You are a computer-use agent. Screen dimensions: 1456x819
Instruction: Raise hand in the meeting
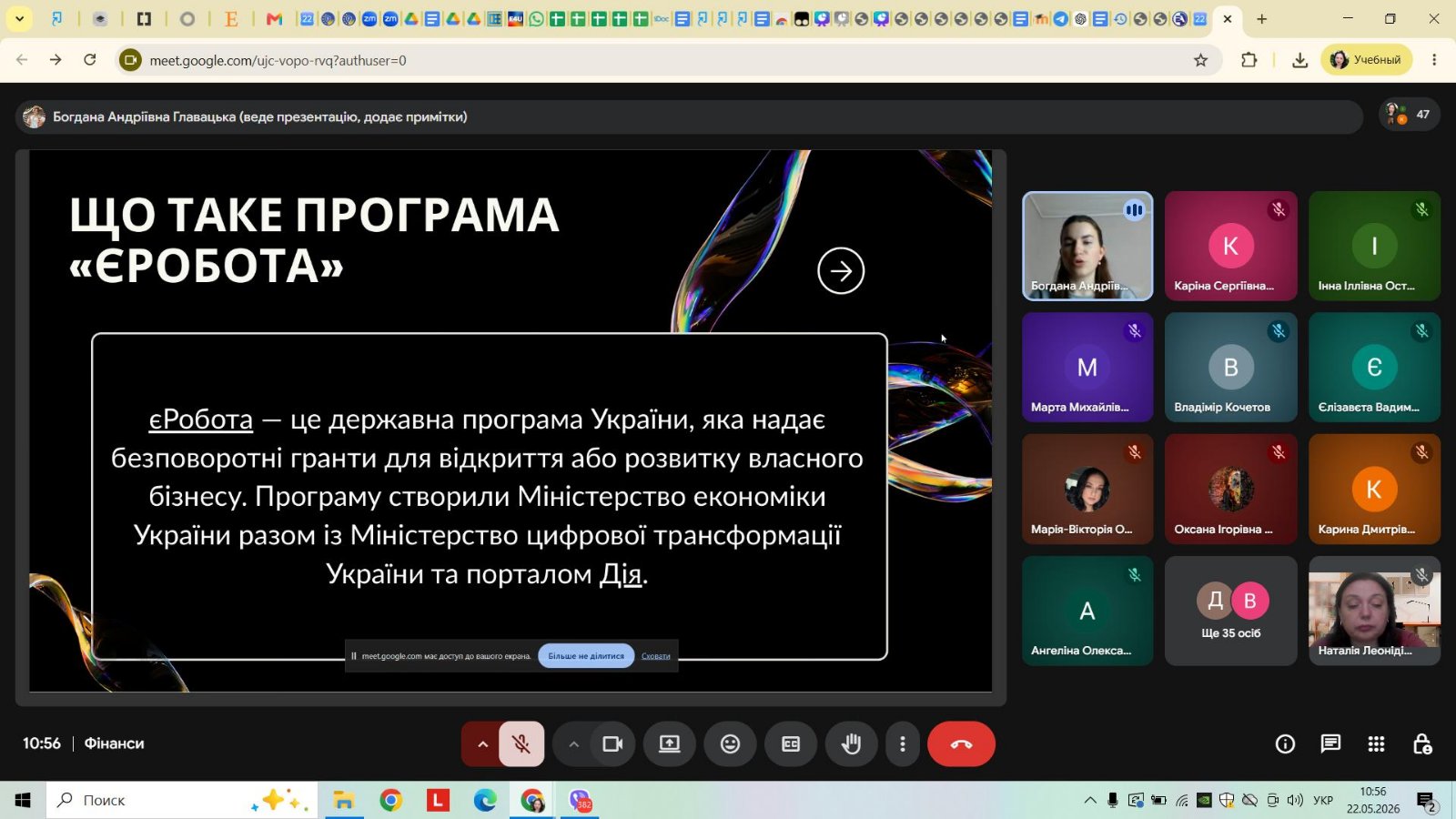click(x=851, y=744)
